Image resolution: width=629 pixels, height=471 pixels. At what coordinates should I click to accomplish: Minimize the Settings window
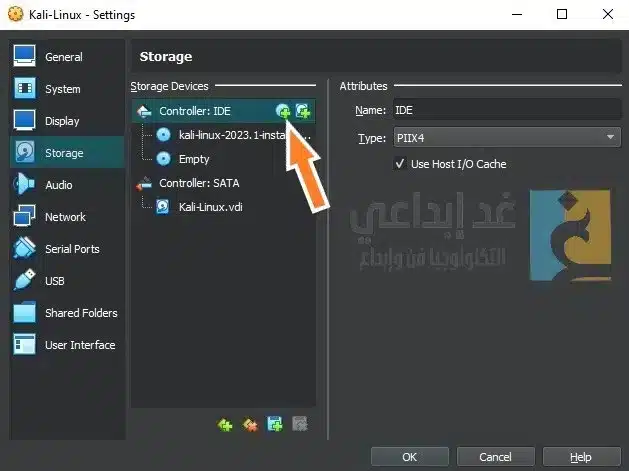tap(517, 14)
